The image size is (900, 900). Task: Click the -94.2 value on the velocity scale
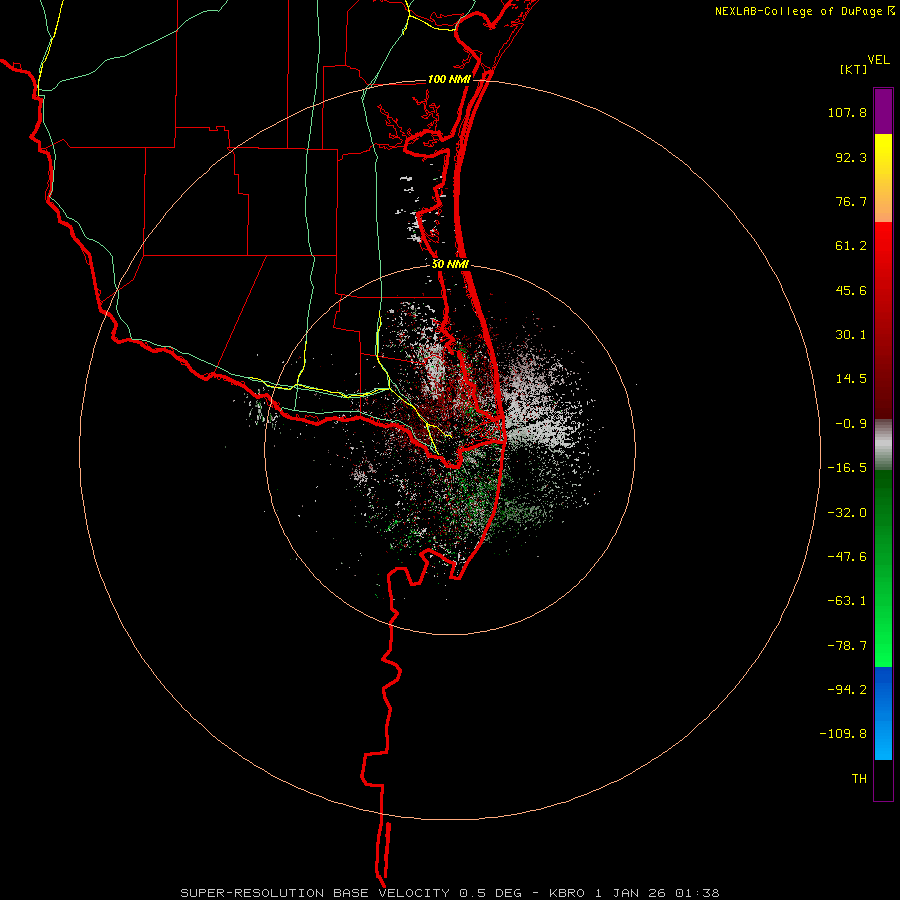[847, 689]
